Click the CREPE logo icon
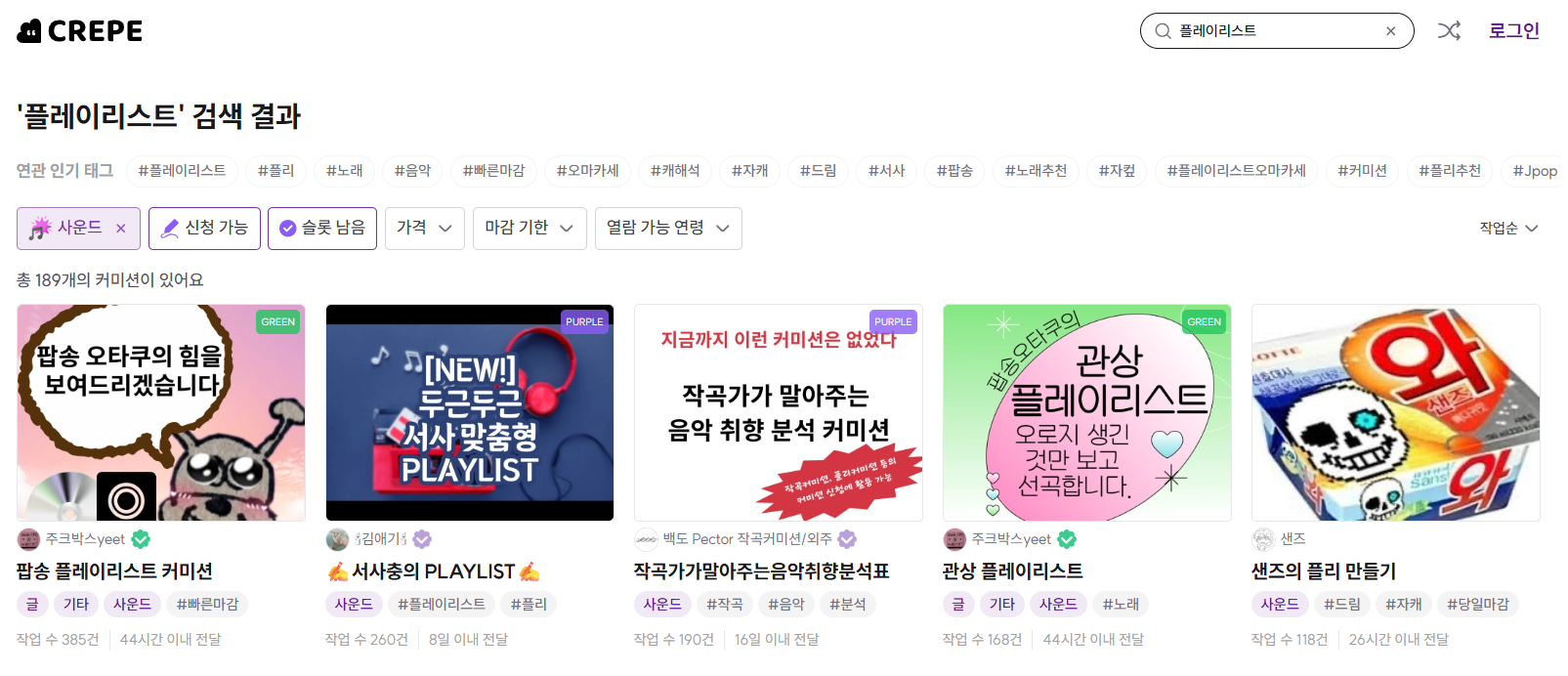This screenshot has height=676, width=1568. pos(29,31)
